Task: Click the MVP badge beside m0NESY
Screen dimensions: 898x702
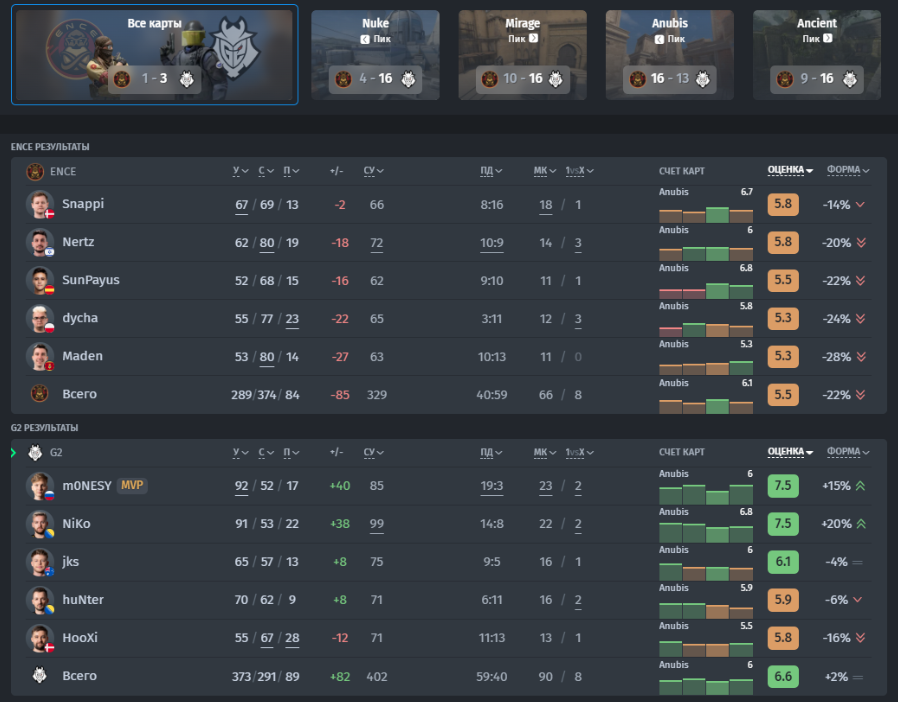Action: coord(132,486)
